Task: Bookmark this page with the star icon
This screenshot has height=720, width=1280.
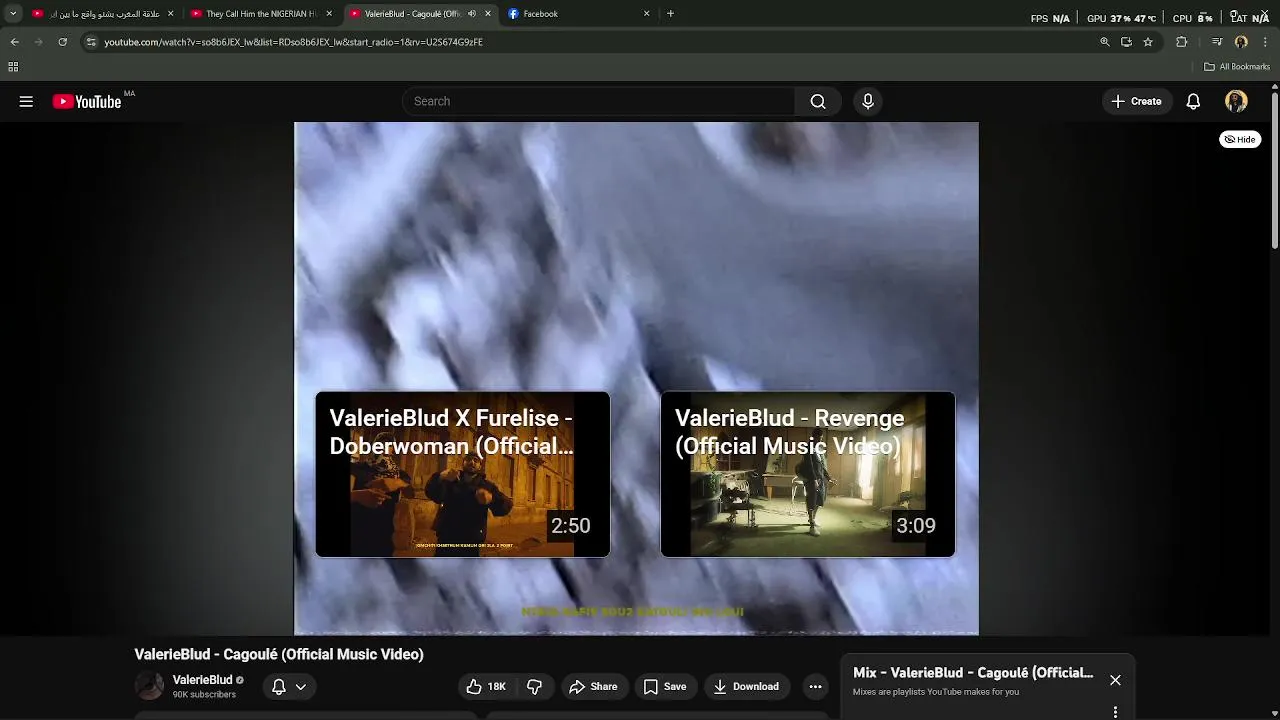Action: tap(1148, 42)
